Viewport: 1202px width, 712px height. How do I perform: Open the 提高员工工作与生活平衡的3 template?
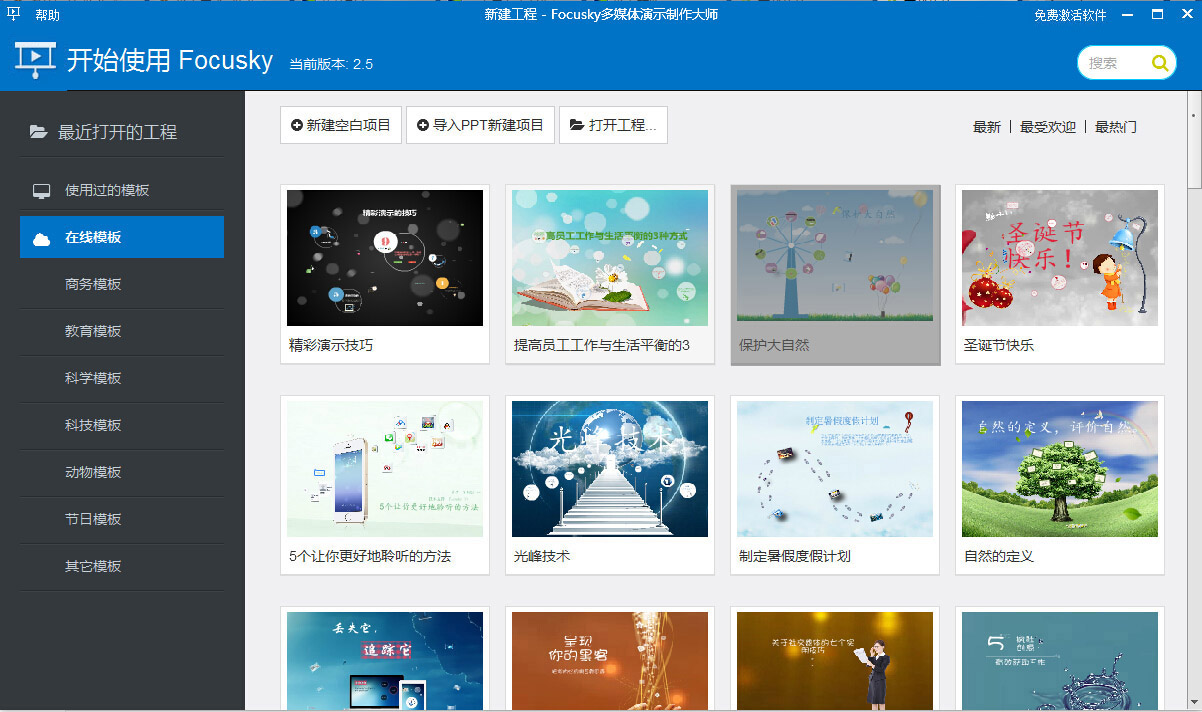click(610, 274)
